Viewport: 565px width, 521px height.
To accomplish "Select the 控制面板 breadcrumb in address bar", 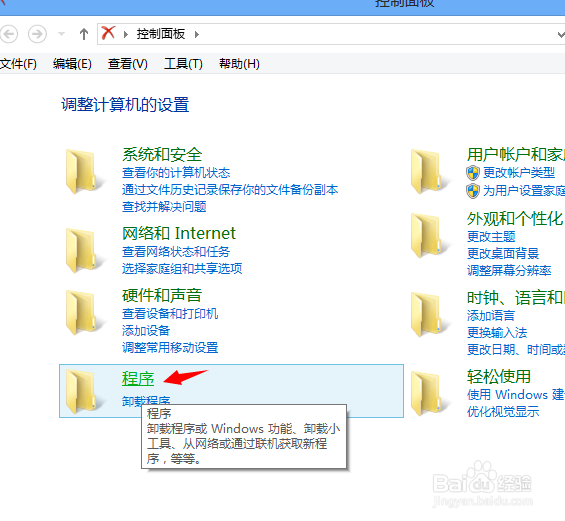I will [161, 34].
